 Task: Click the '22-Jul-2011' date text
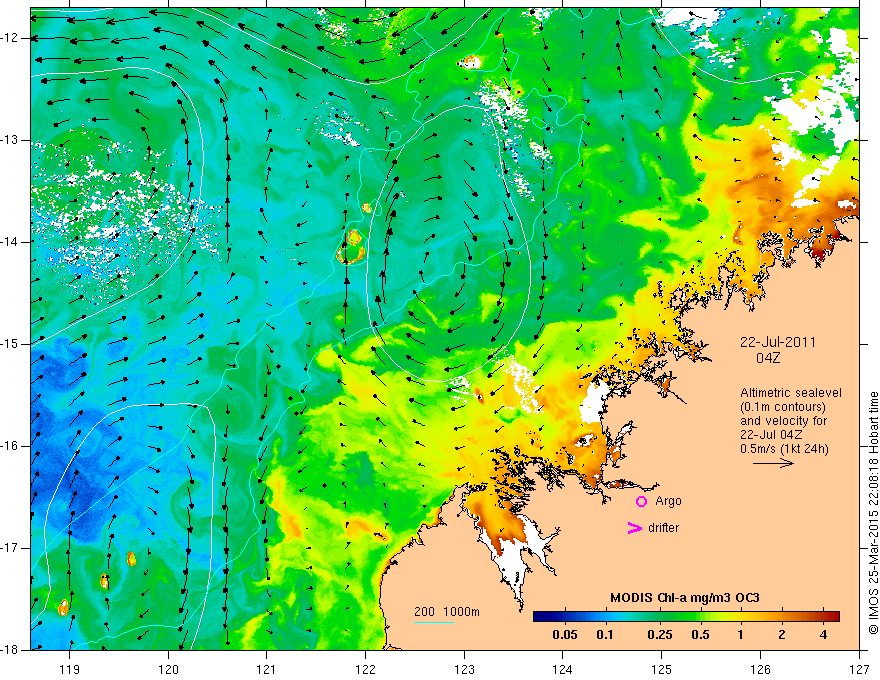click(777, 342)
